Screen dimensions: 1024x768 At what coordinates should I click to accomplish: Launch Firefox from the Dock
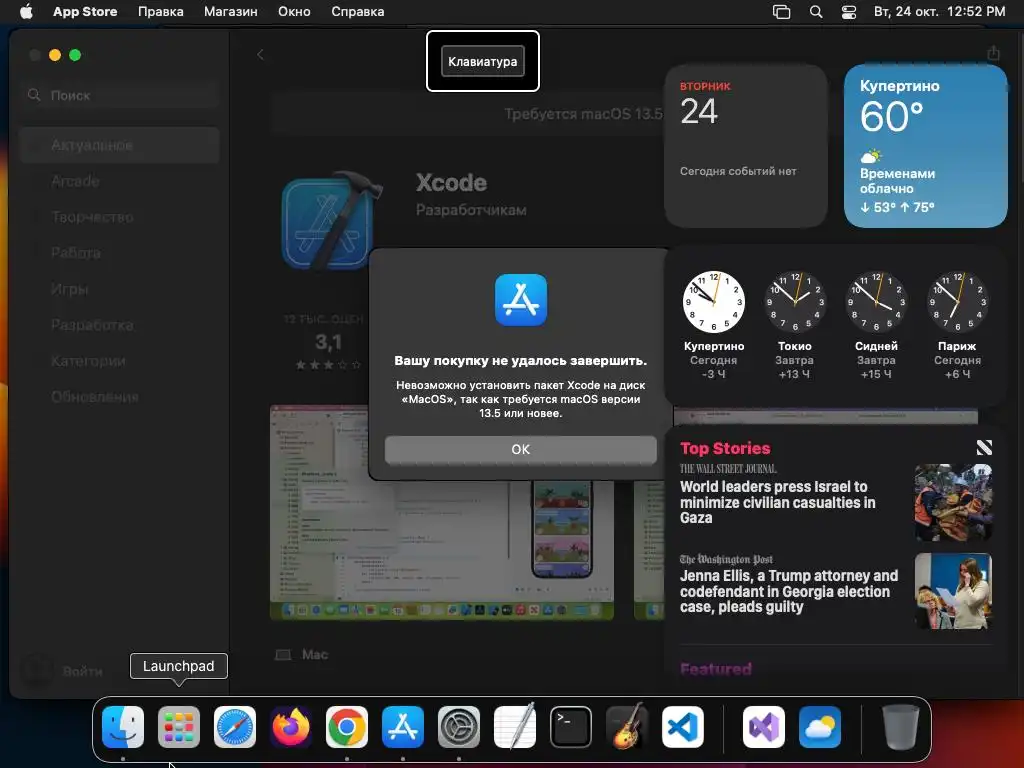tap(291, 727)
